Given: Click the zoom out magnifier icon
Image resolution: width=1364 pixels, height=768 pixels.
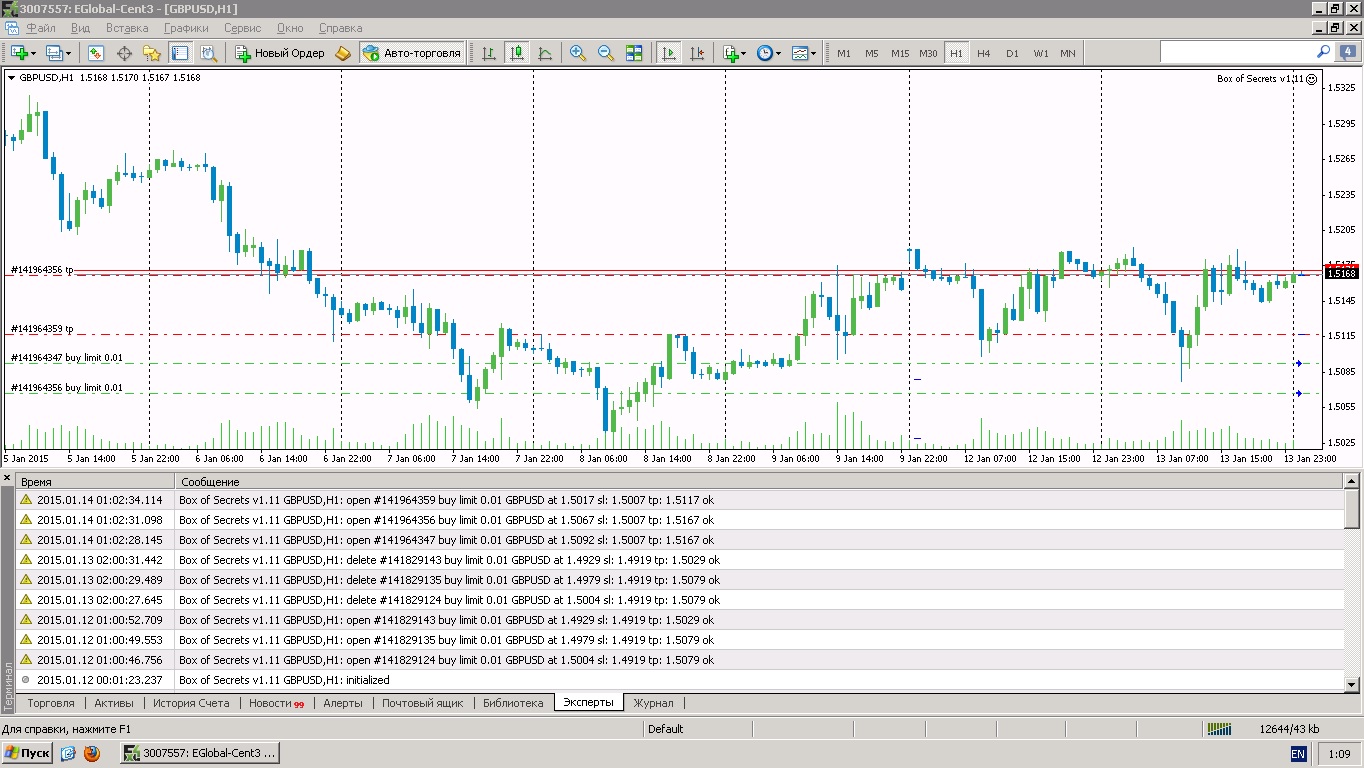Looking at the screenshot, I should pos(606,53).
